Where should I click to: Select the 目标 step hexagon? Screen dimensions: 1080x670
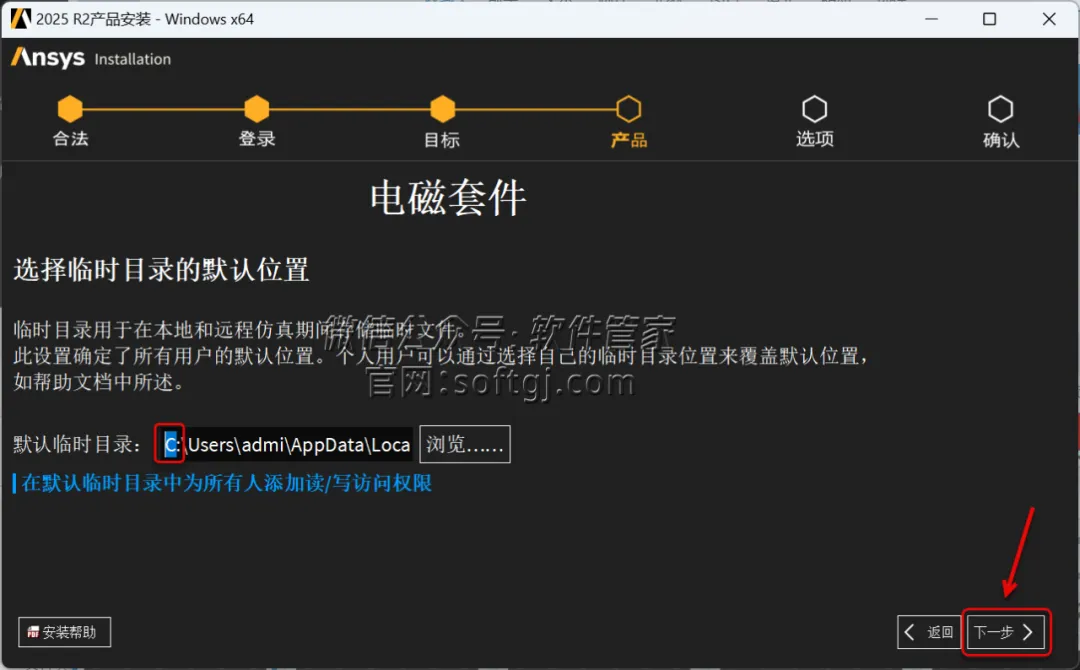pos(443,108)
